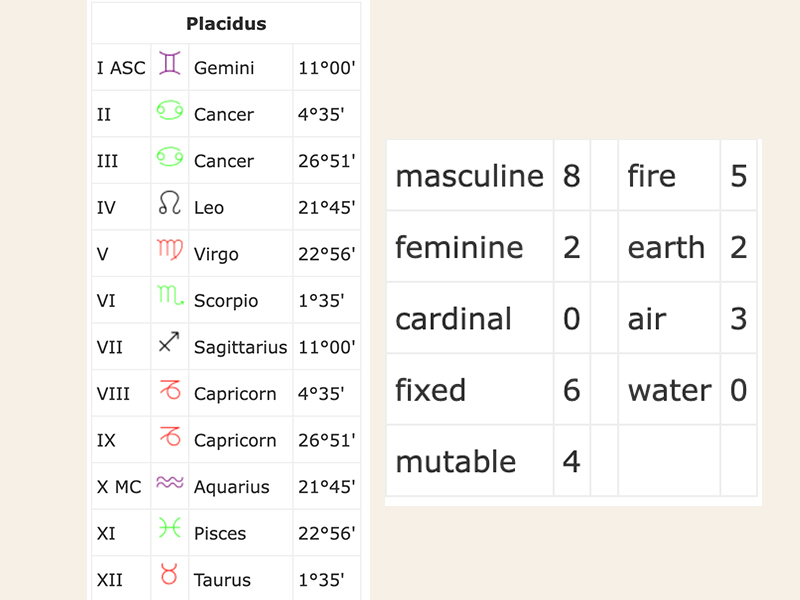
Task: Click the I ASC house label
Action: (x=121, y=68)
